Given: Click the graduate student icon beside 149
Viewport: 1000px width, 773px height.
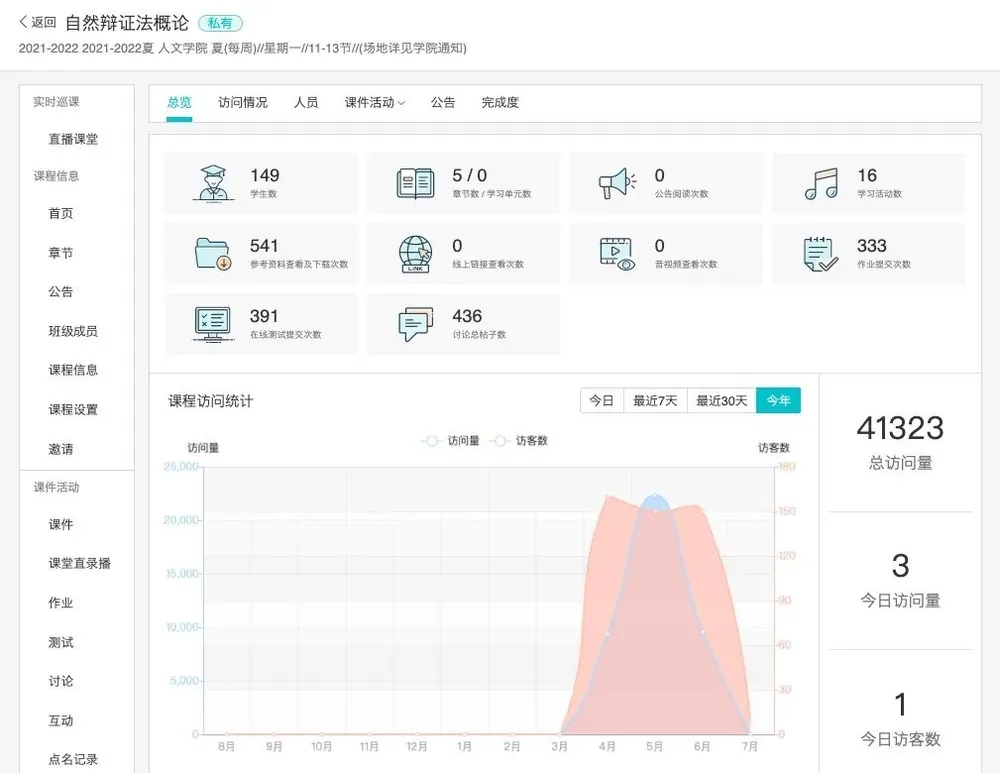Looking at the screenshot, I should coord(213,183).
